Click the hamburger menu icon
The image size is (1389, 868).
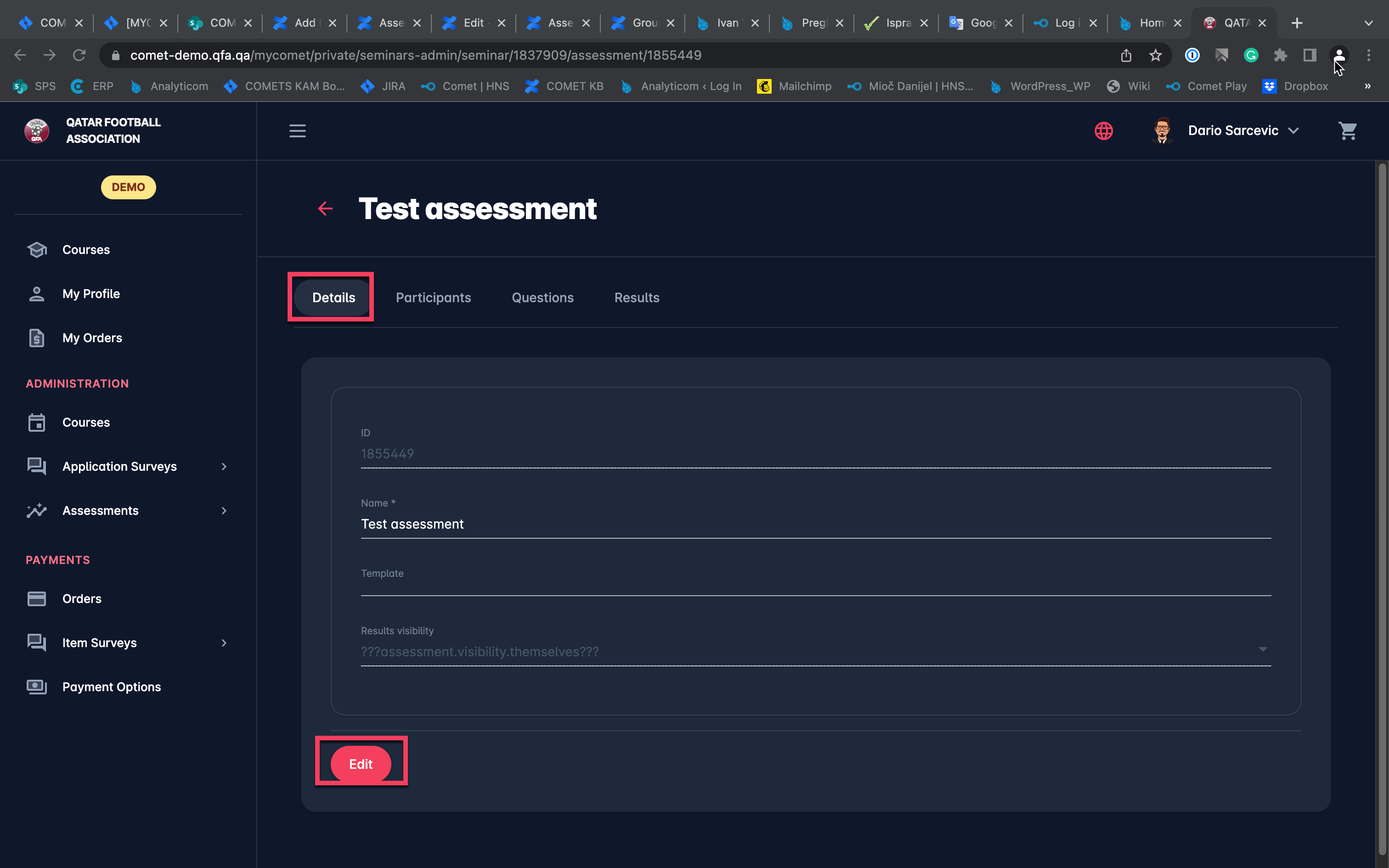[297, 131]
